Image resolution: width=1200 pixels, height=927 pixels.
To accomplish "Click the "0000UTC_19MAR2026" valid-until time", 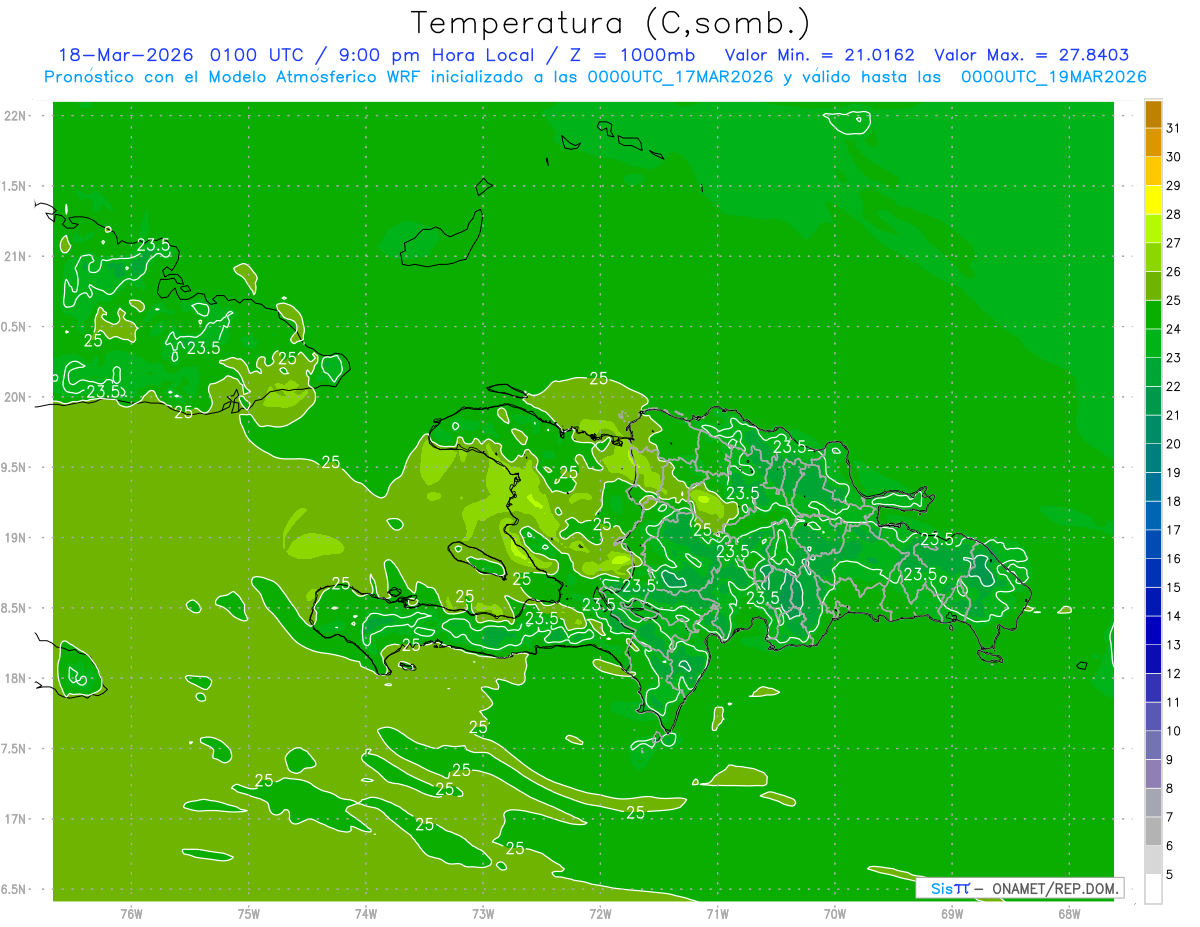I will click(1054, 76).
